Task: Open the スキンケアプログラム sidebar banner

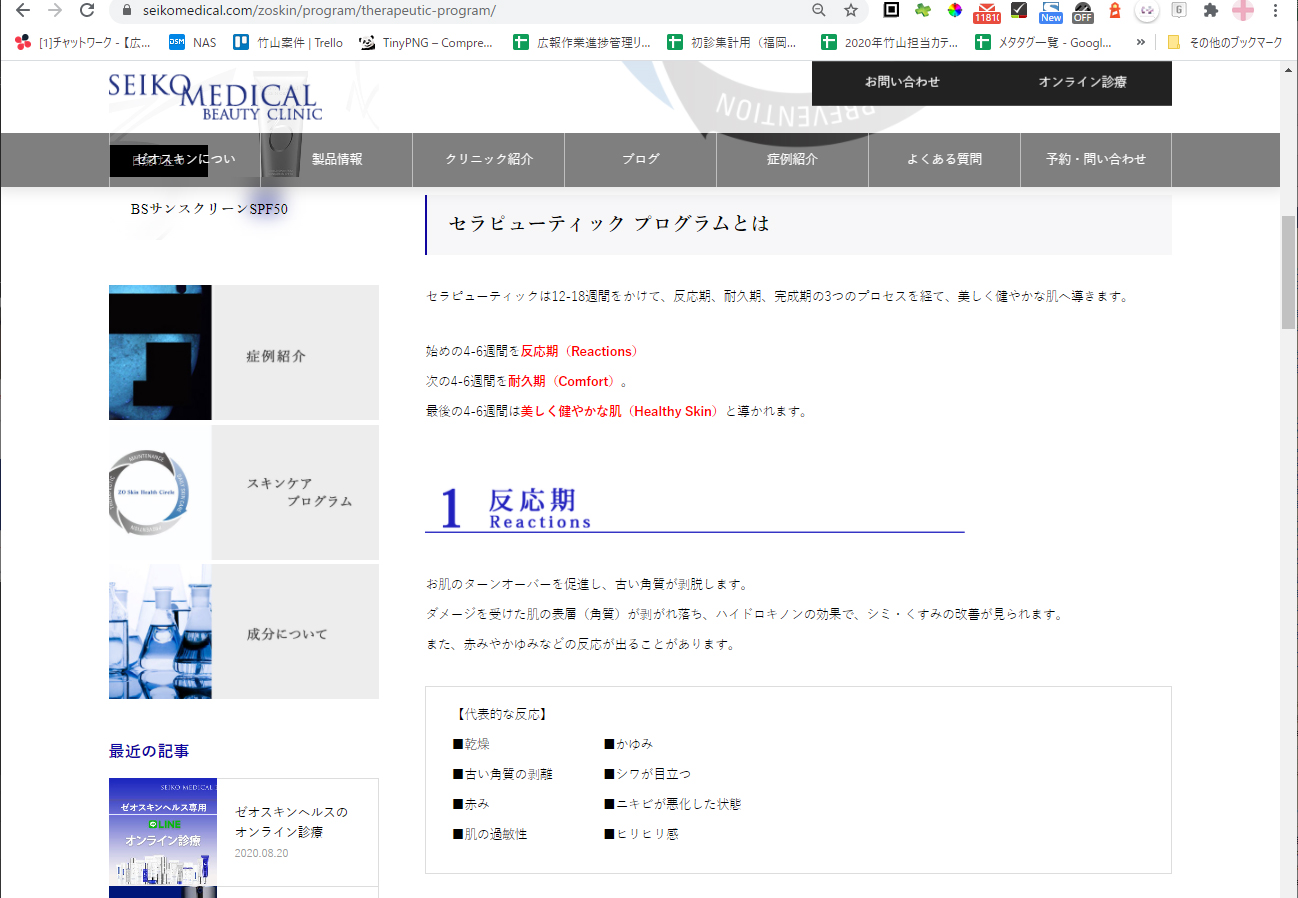Action: click(x=244, y=492)
